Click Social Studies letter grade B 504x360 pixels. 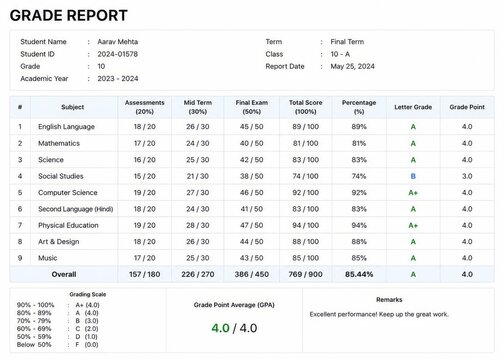[x=413, y=176]
